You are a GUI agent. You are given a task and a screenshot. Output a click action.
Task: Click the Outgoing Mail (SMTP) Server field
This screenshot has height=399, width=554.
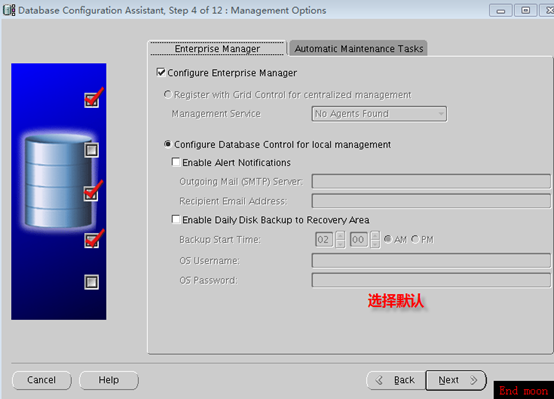tap(431, 181)
